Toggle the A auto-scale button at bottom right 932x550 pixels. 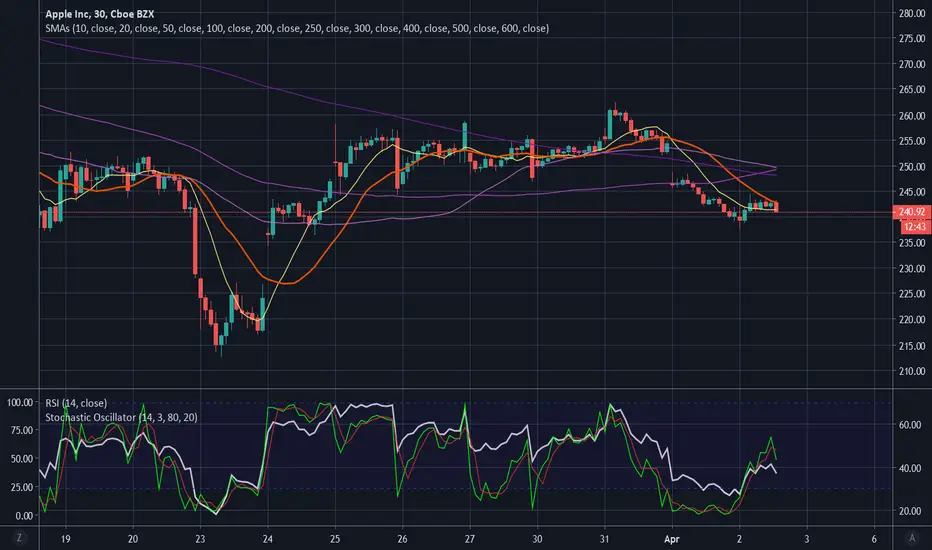pyautogui.click(x=912, y=538)
